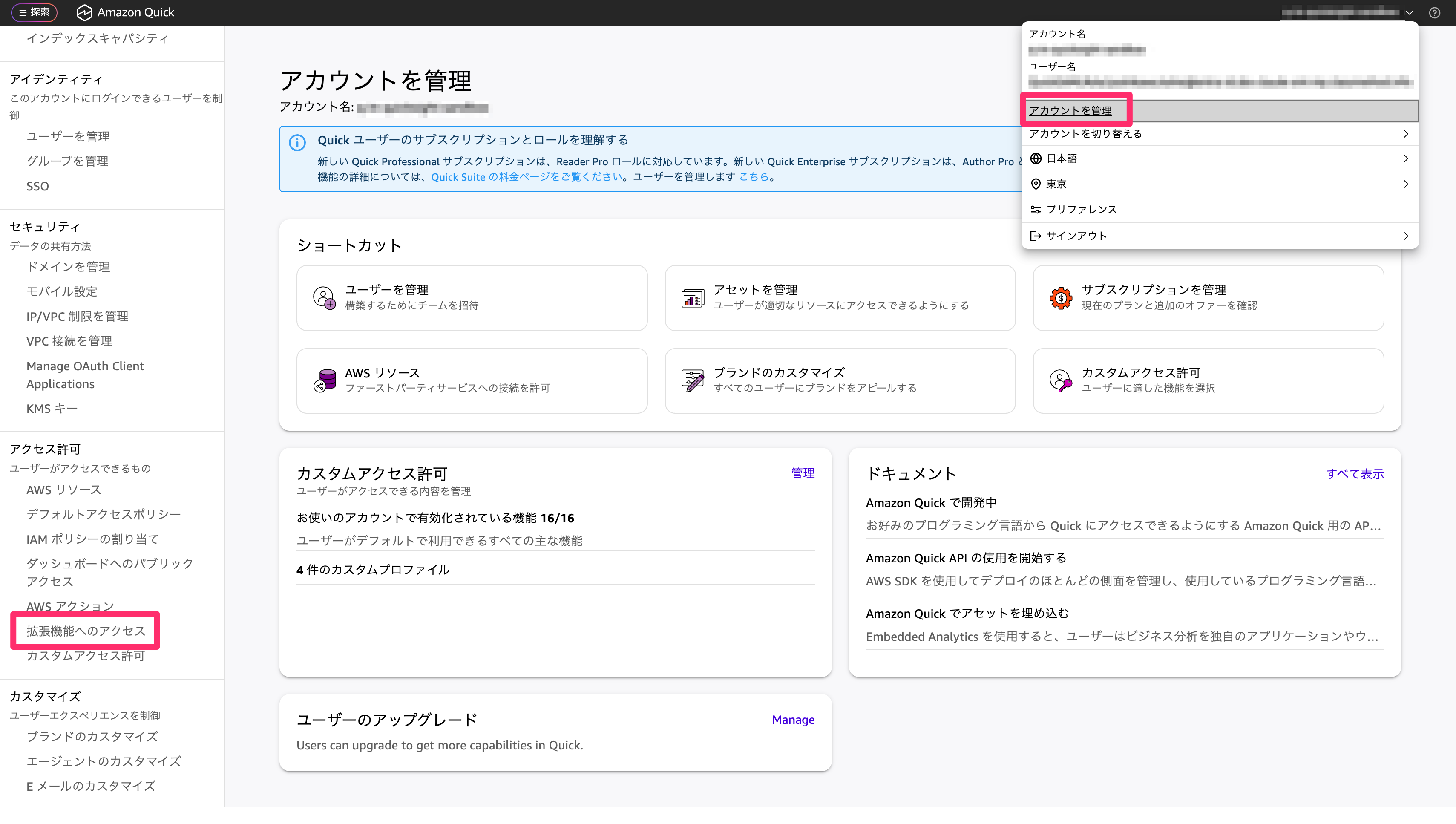Click the ユーザーを管理 shortcut card icon

[324, 298]
